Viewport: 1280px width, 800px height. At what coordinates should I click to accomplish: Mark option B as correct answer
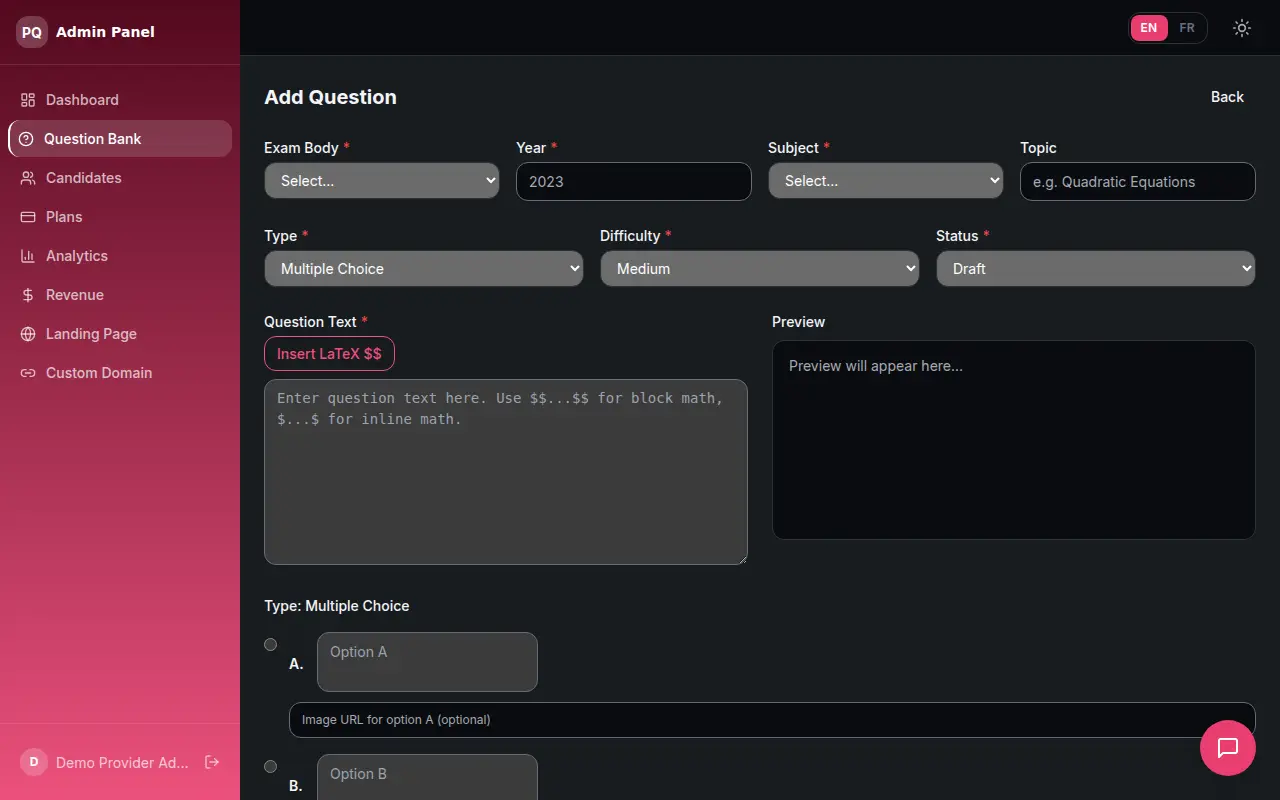[x=271, y=767]
